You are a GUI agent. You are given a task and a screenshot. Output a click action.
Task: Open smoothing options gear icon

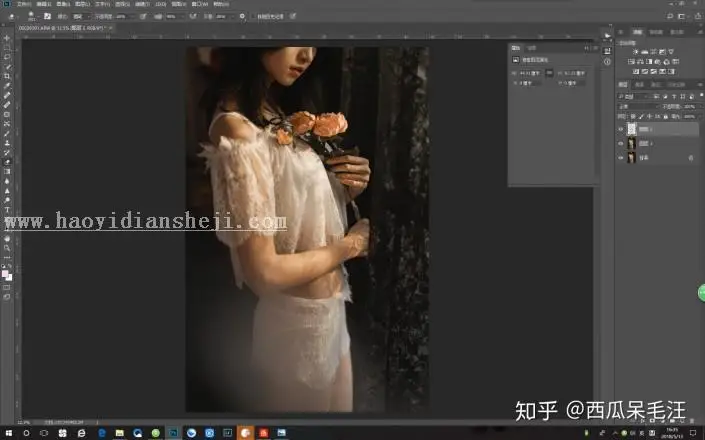242,16
